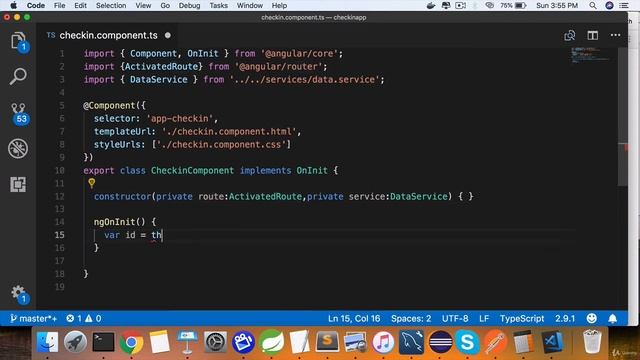Open Terminal from the Dock
Viewport: 640px width, 360px height.
103,342
